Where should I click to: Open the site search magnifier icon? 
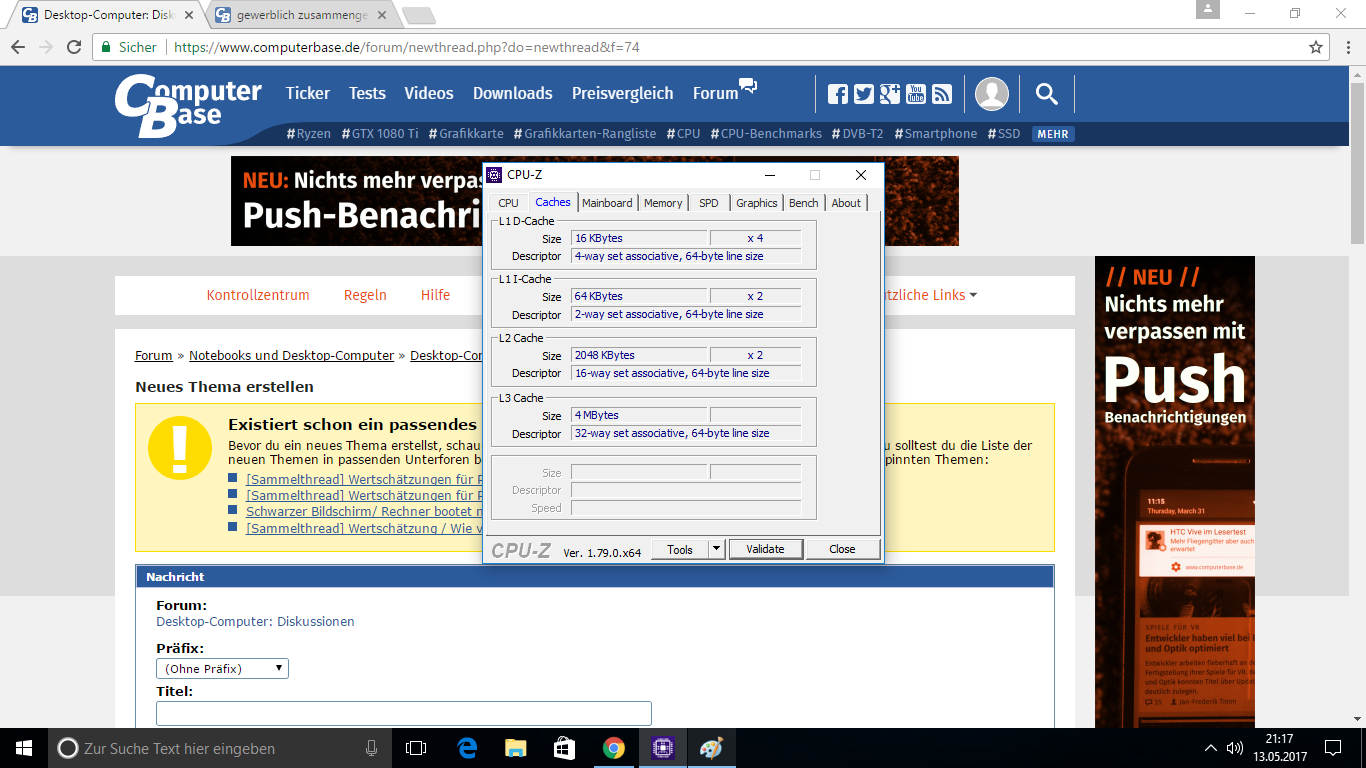click(1047, 94)
